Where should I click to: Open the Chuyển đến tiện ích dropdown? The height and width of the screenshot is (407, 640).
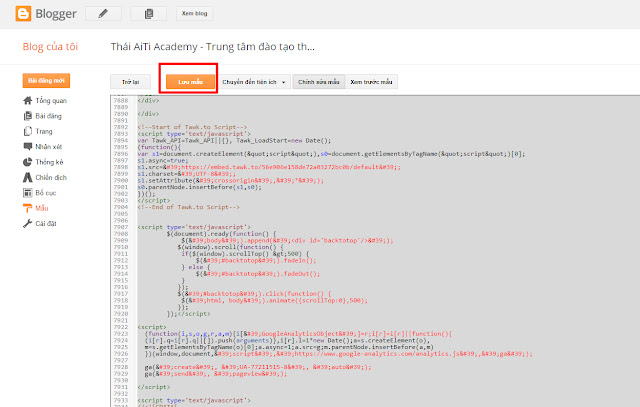[253, 82]
